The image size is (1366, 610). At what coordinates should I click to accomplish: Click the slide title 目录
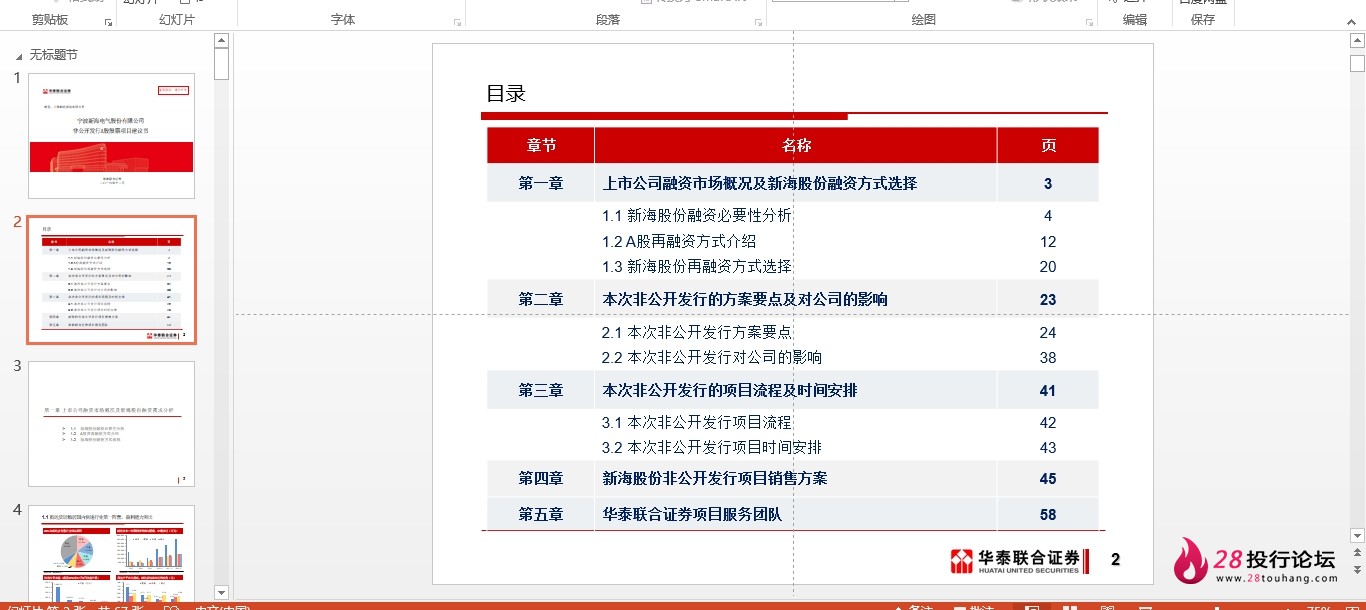[506, 94]
